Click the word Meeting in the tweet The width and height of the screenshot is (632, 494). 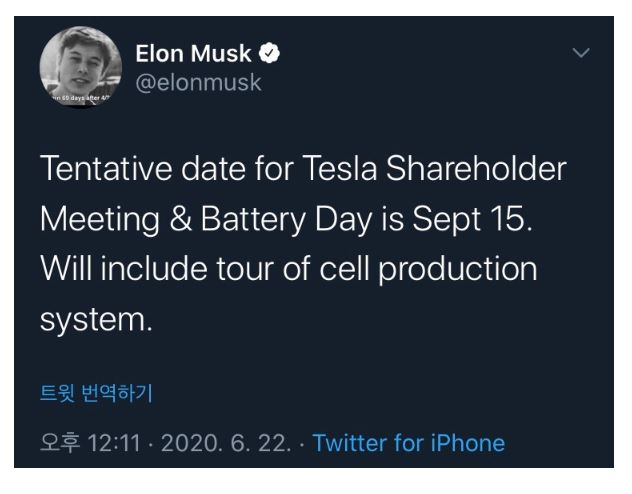(x=100, y=220)
